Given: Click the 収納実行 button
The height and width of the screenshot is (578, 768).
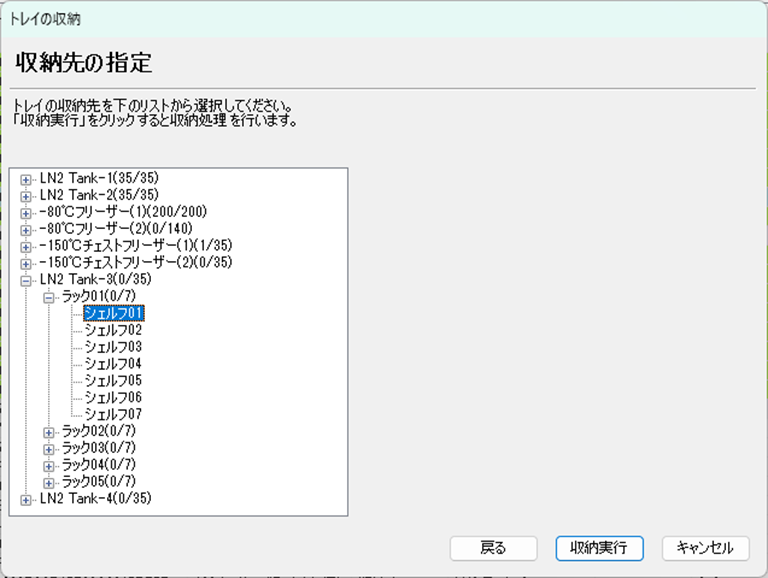Looking at the screenshot, I should (x=599, y=548).
